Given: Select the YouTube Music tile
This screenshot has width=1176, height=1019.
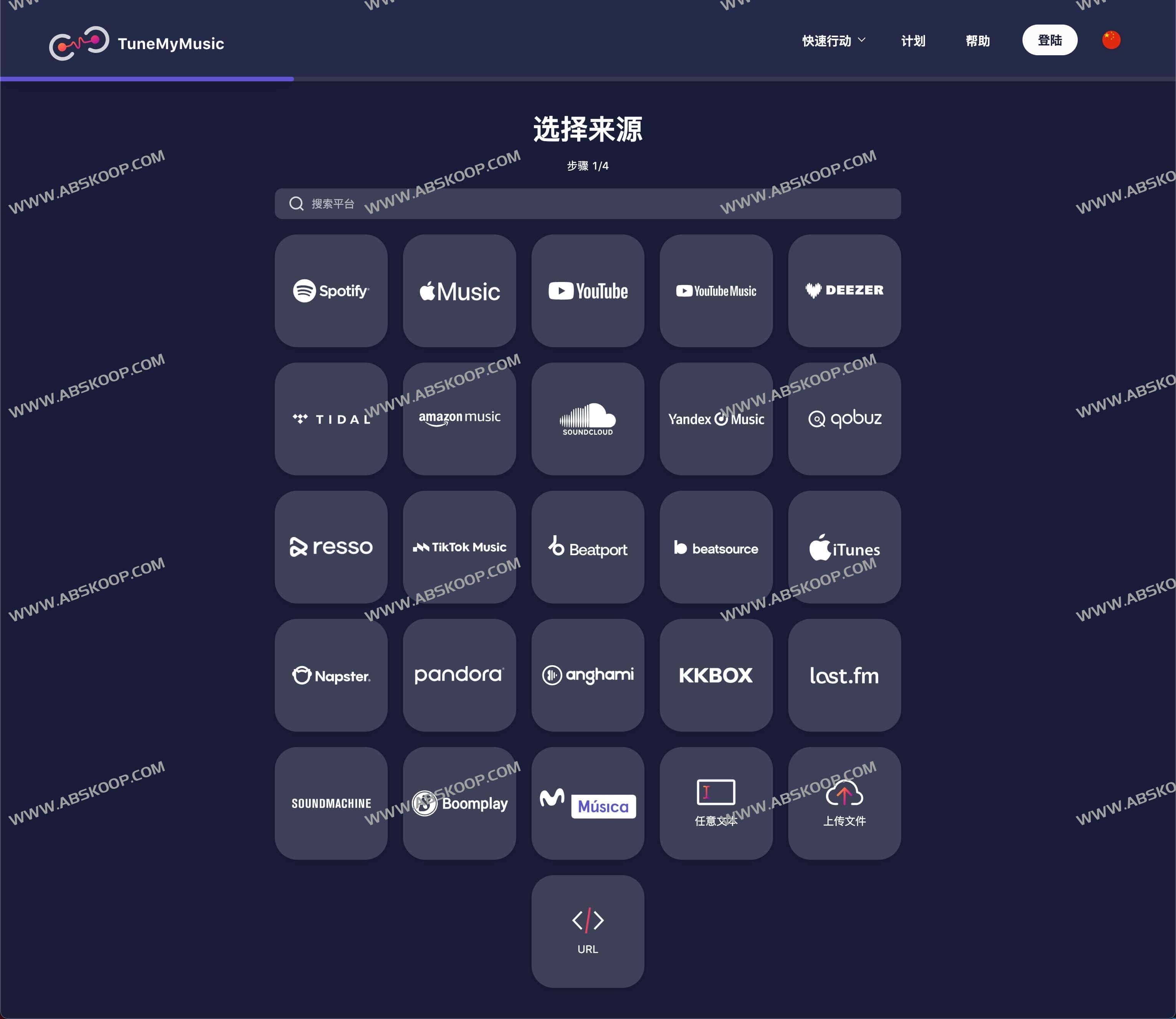Looking at the screenshot, I should 716,290.
